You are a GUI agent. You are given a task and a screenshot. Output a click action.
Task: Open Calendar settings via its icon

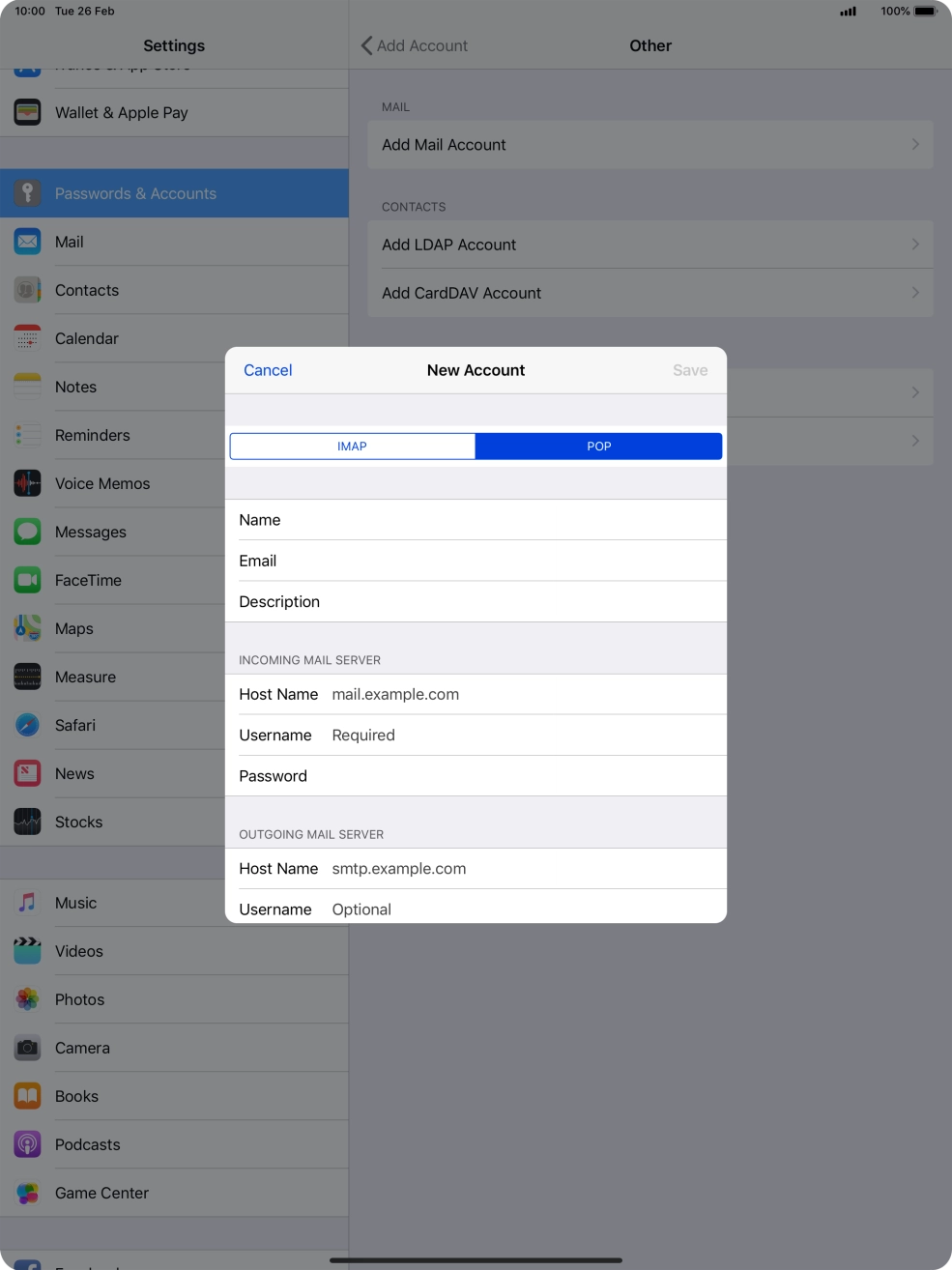point(26,338)
